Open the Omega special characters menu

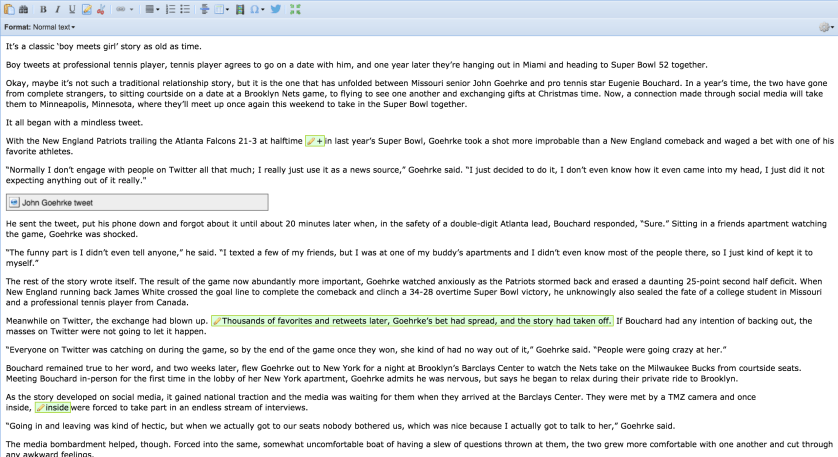(257, 9)
